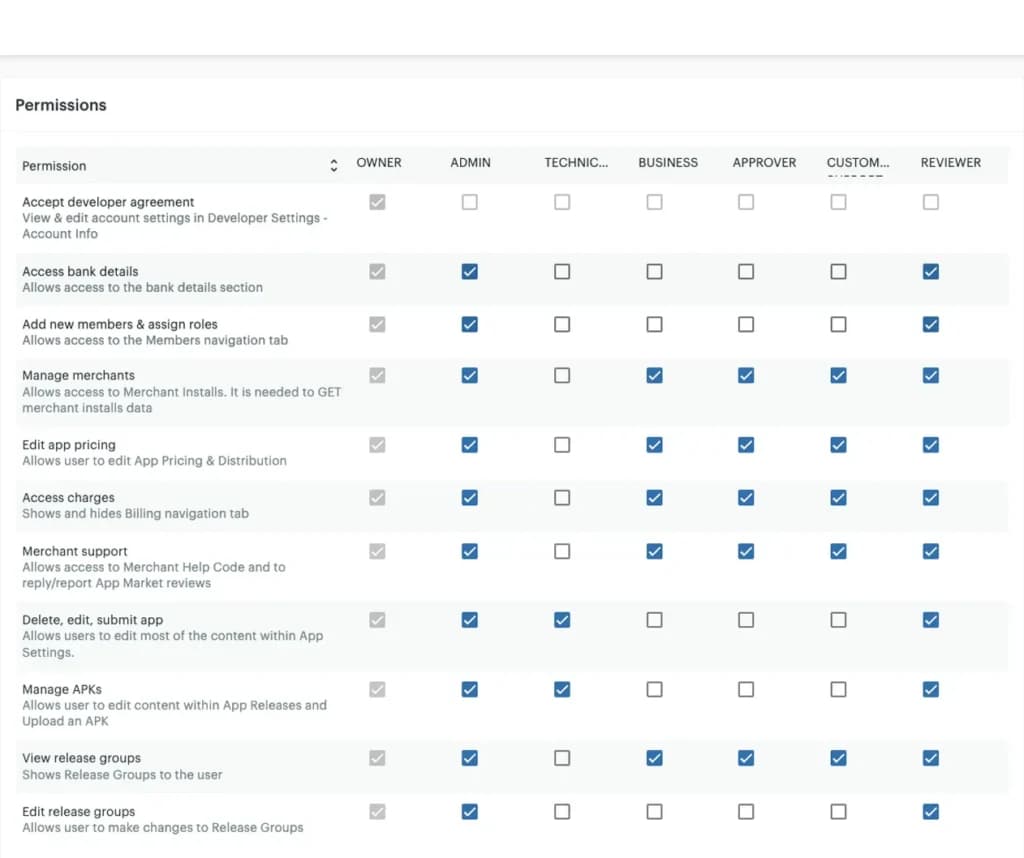Check Approver for Delete, edit, submit app

pyautogui.click(x=746, y=620)
